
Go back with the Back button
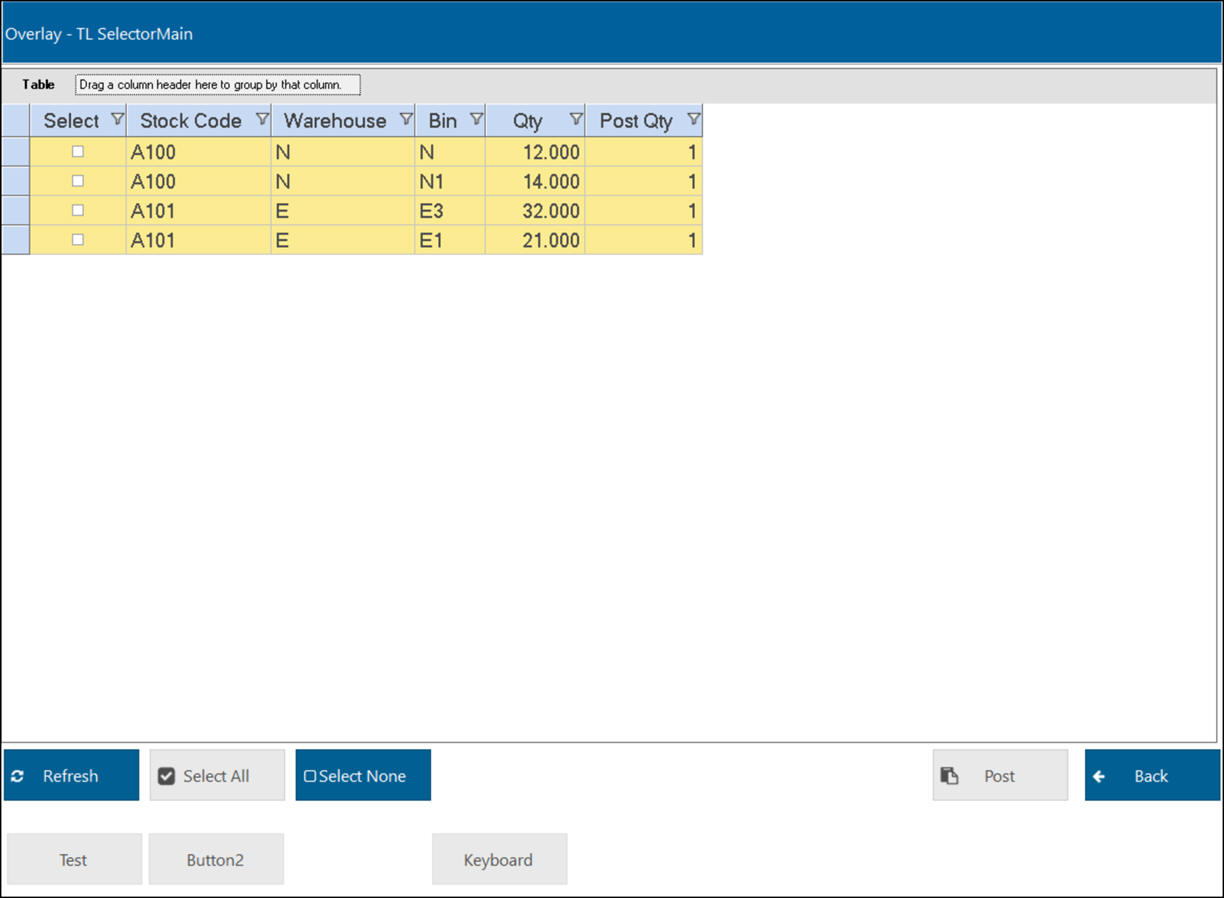tap(1152, 775)
